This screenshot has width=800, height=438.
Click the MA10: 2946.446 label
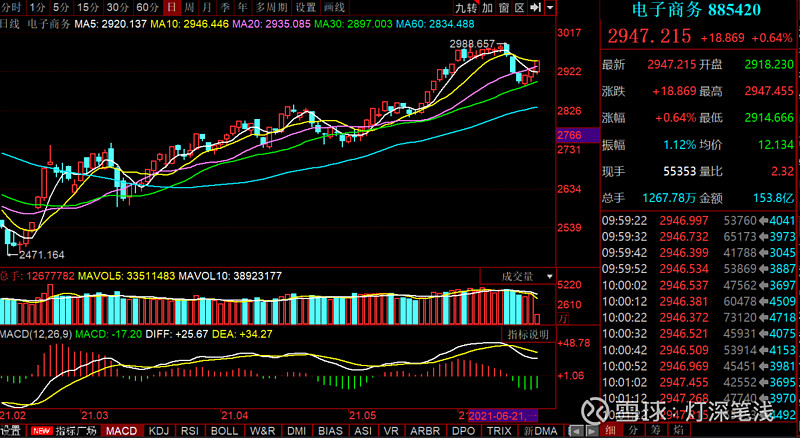[189, 24]
